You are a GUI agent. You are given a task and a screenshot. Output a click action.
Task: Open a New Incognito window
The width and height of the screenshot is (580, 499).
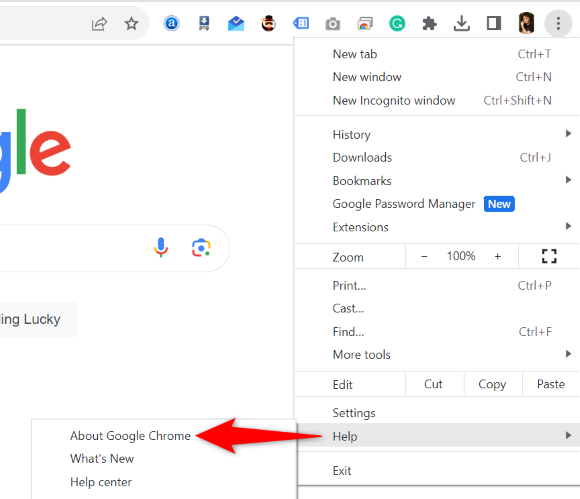pos(437,100)
